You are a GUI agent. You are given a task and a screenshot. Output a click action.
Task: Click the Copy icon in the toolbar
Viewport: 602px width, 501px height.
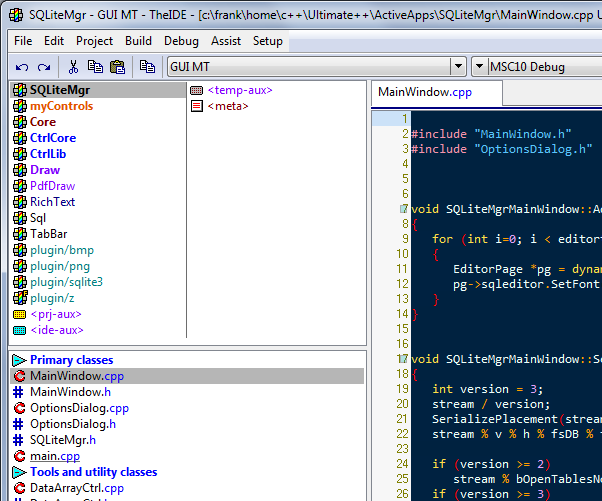point(95,67)
